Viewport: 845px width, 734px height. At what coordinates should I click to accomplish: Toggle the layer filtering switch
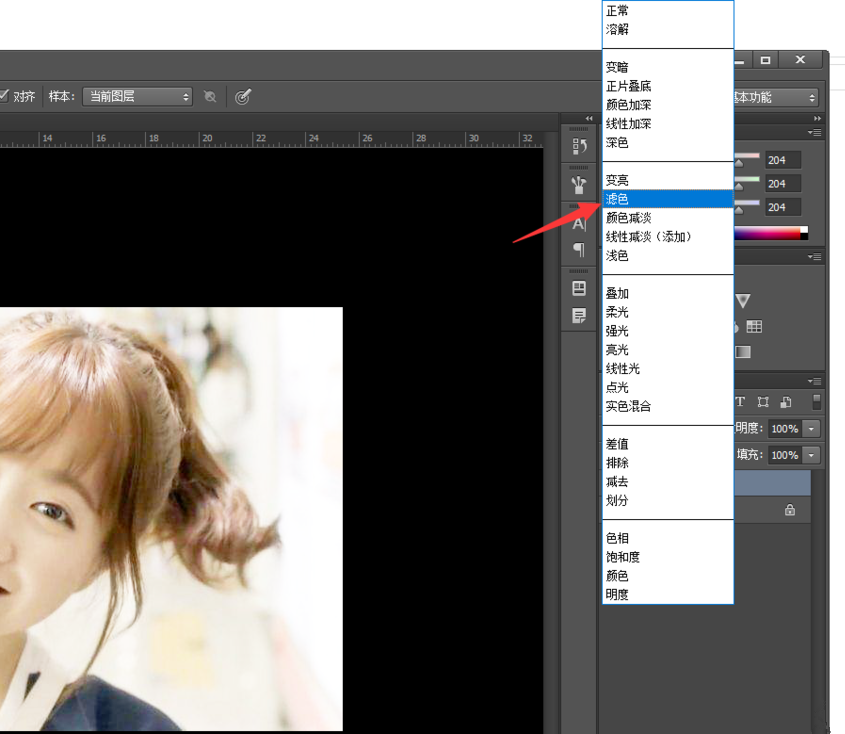[816, 402]
